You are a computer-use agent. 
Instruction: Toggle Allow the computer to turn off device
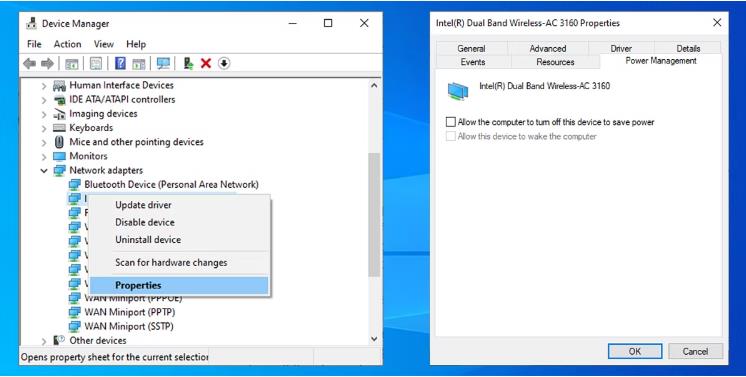[451, 122]
